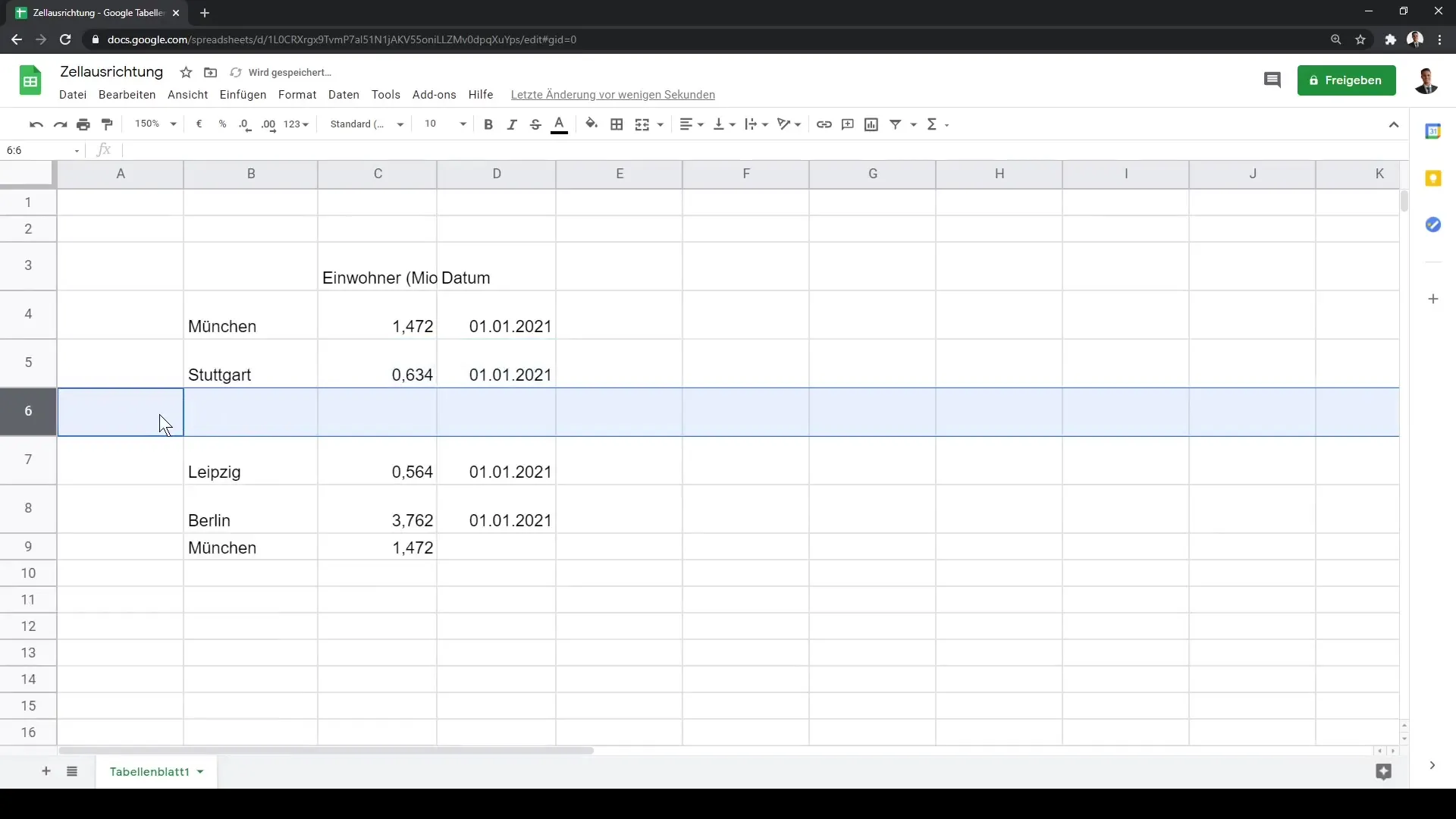Viewport: 1456px width, 819px height.
Task: Toggle italic formatting
Action: tap(512, 124)
